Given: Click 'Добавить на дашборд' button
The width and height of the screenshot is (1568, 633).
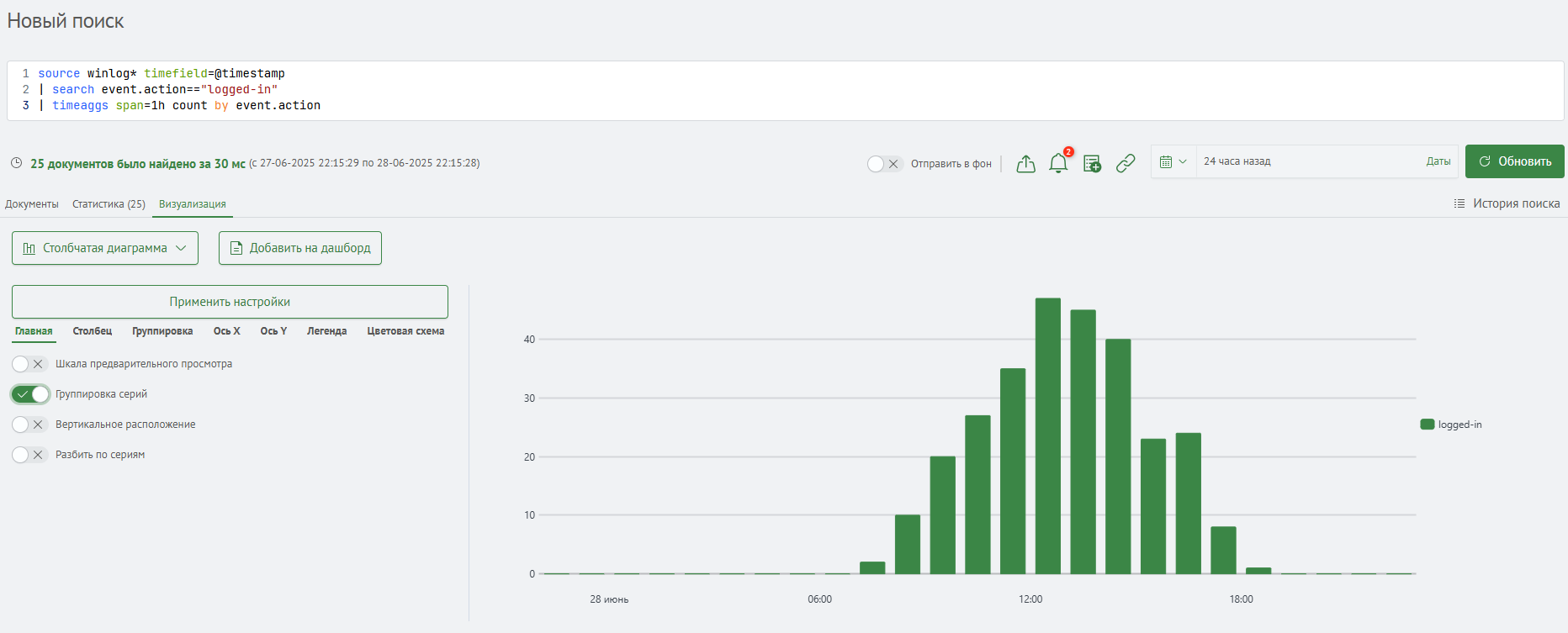Looking at the screenshot, I should click(300, 248).
